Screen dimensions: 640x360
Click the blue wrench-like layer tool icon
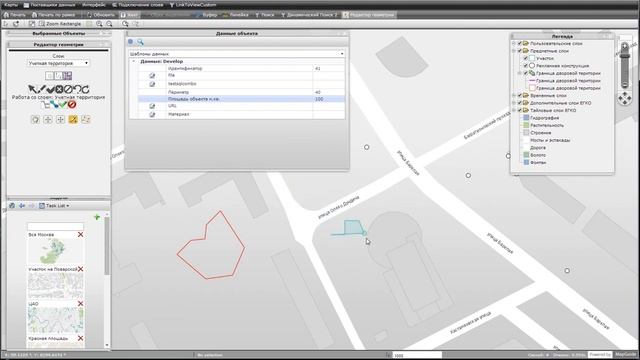(54, 104)
